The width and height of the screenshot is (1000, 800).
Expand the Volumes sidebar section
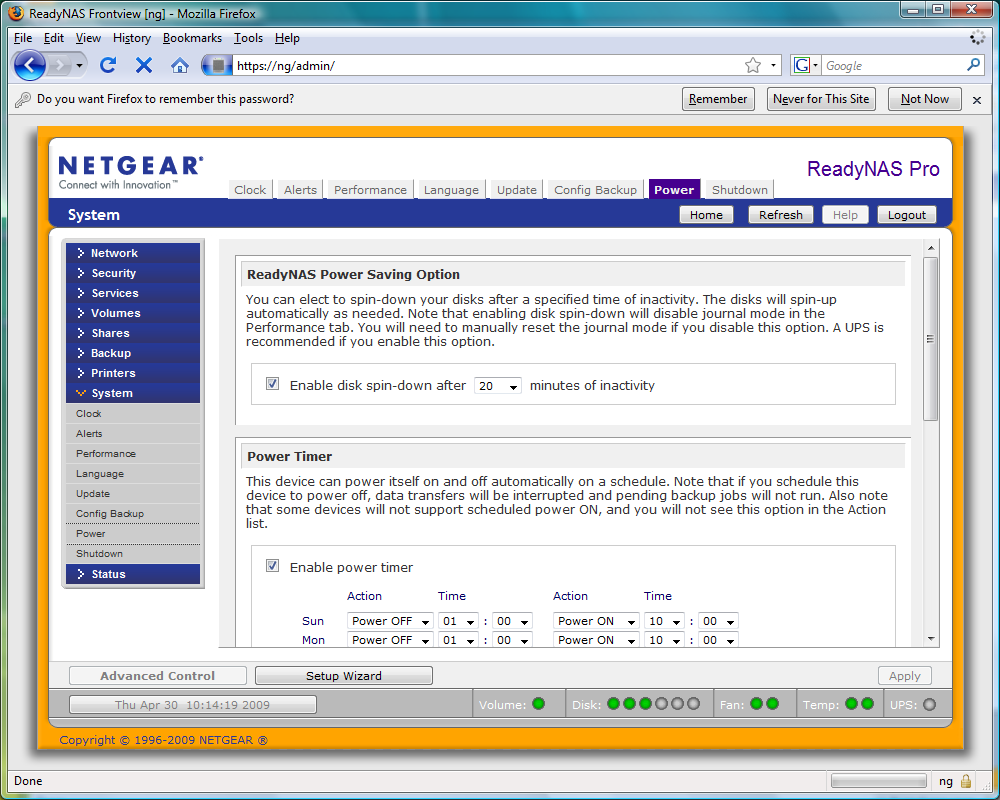[133, 313]
